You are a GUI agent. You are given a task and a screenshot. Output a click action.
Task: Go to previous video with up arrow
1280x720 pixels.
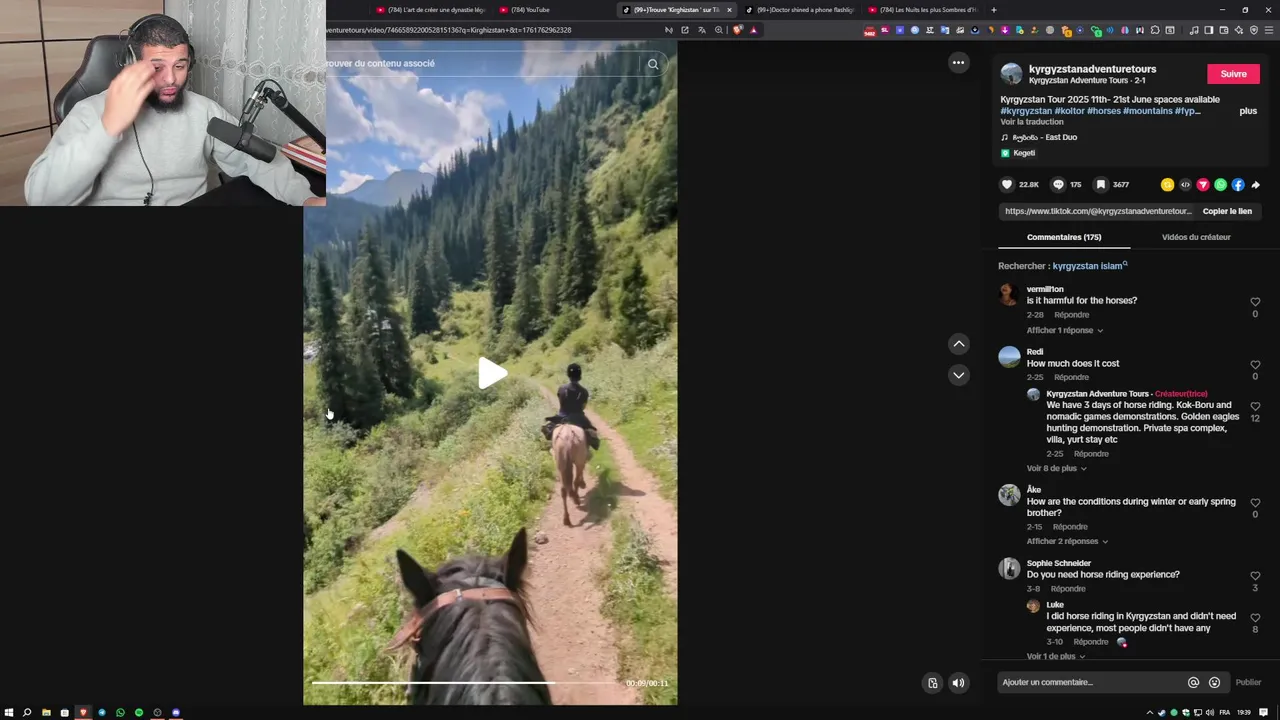(958, 344)
